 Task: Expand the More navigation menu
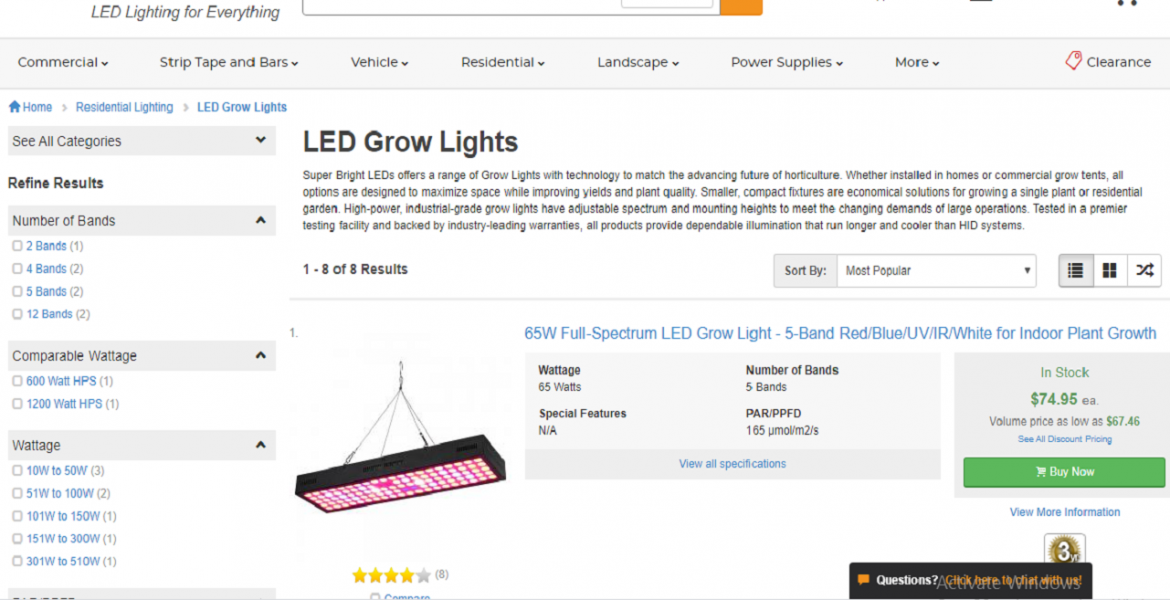coord(915,61)
